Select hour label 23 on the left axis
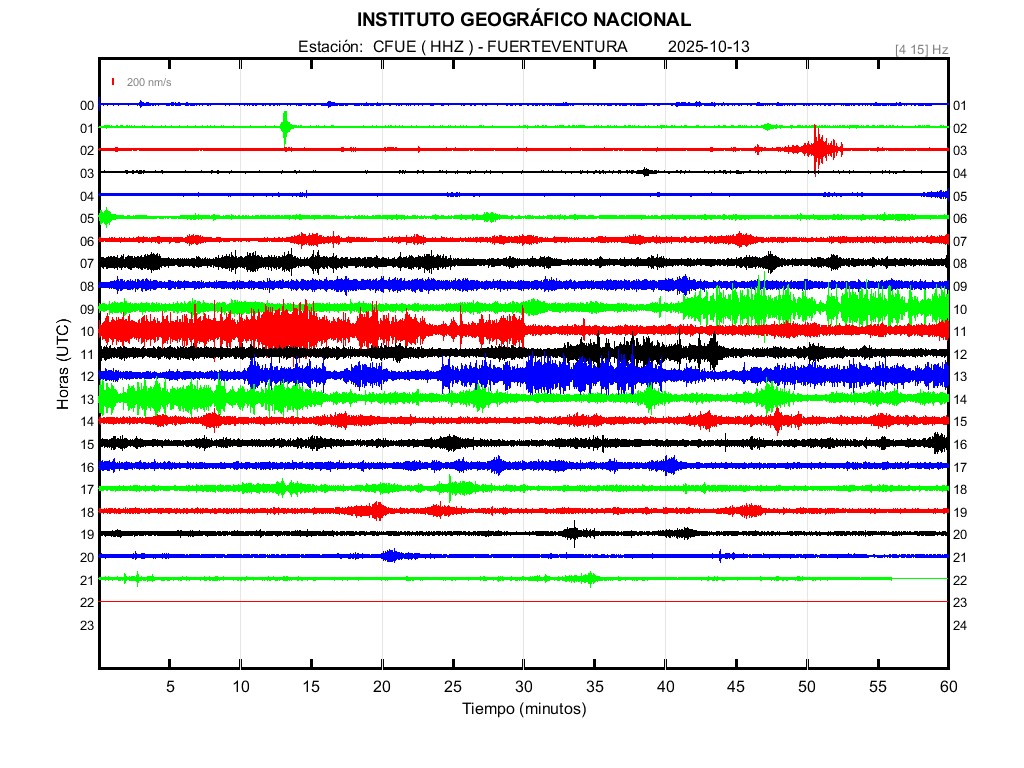This screenshot has width=1024, height=768. [87, 625]
